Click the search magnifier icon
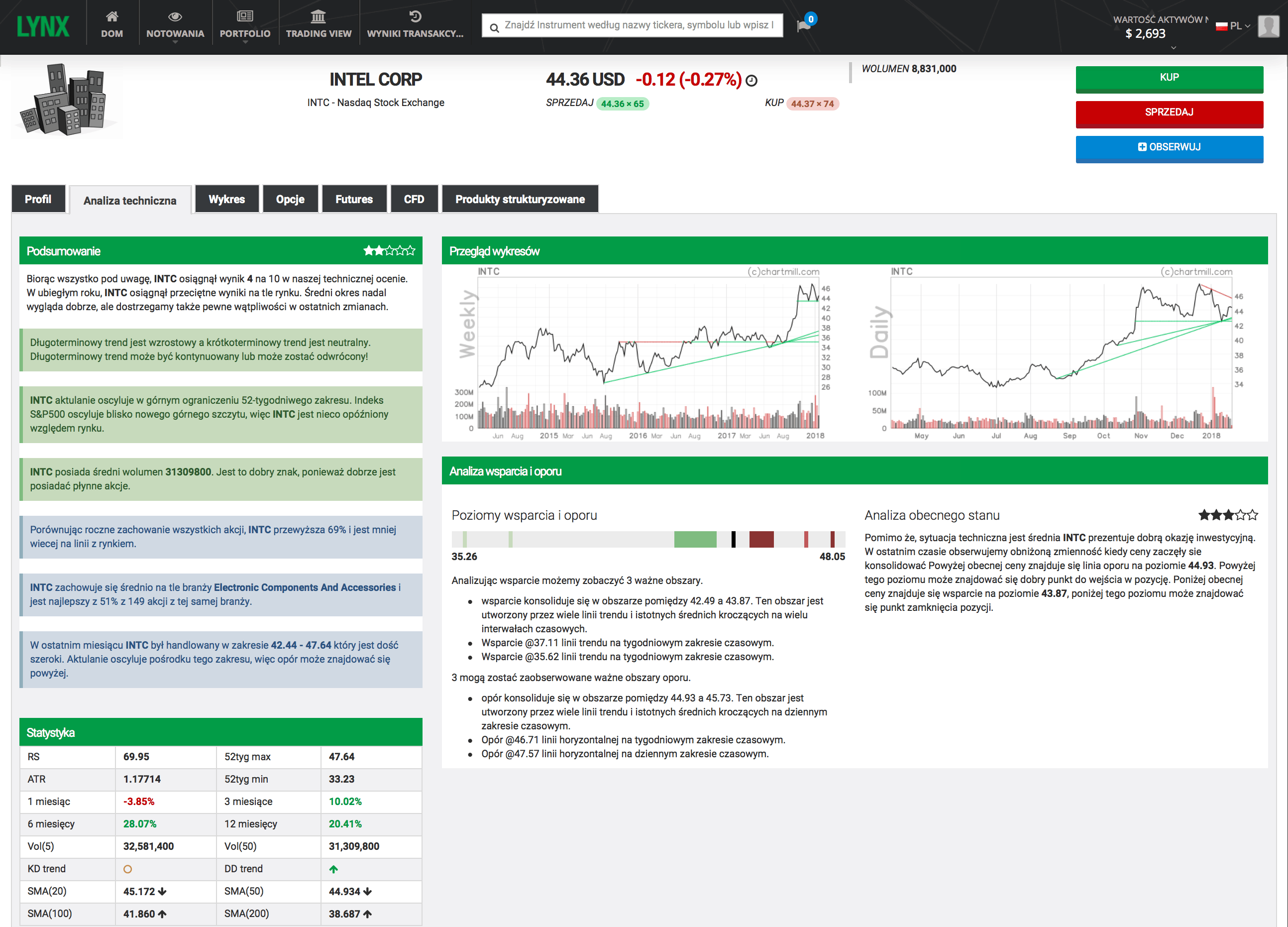Viewport: 1288px width, 927px height. tap(494, 27)
